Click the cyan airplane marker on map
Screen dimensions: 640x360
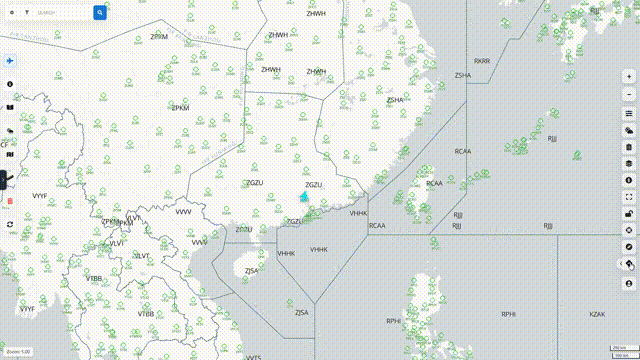point(304,197)
